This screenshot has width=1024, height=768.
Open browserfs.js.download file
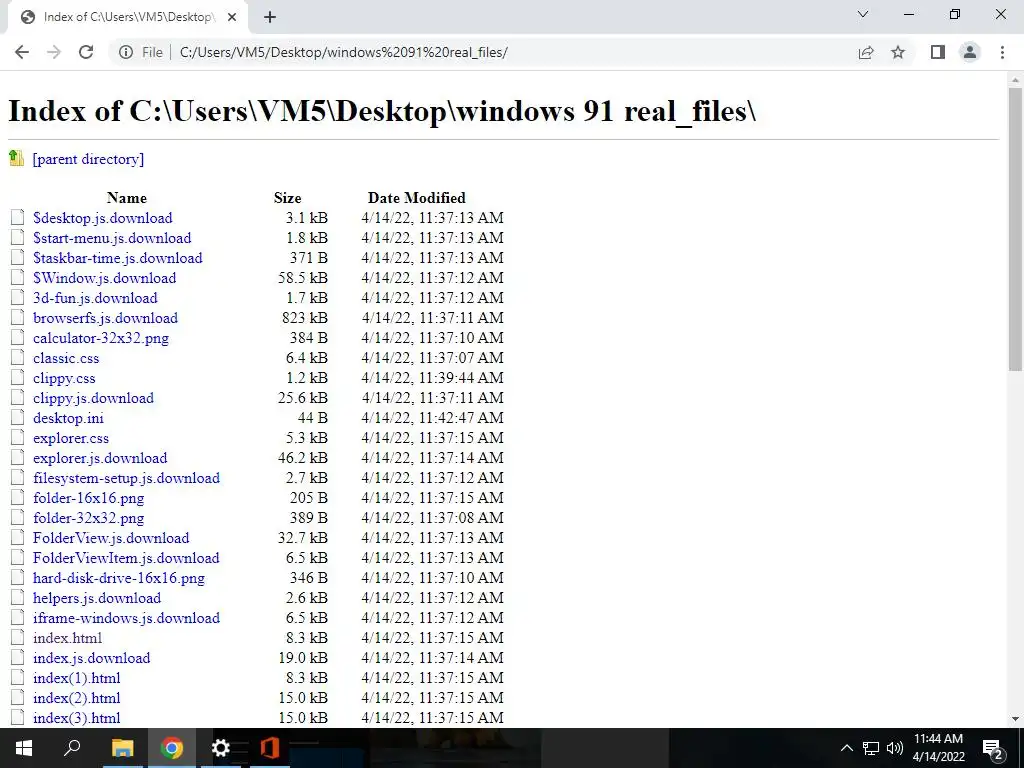[105, 318]
